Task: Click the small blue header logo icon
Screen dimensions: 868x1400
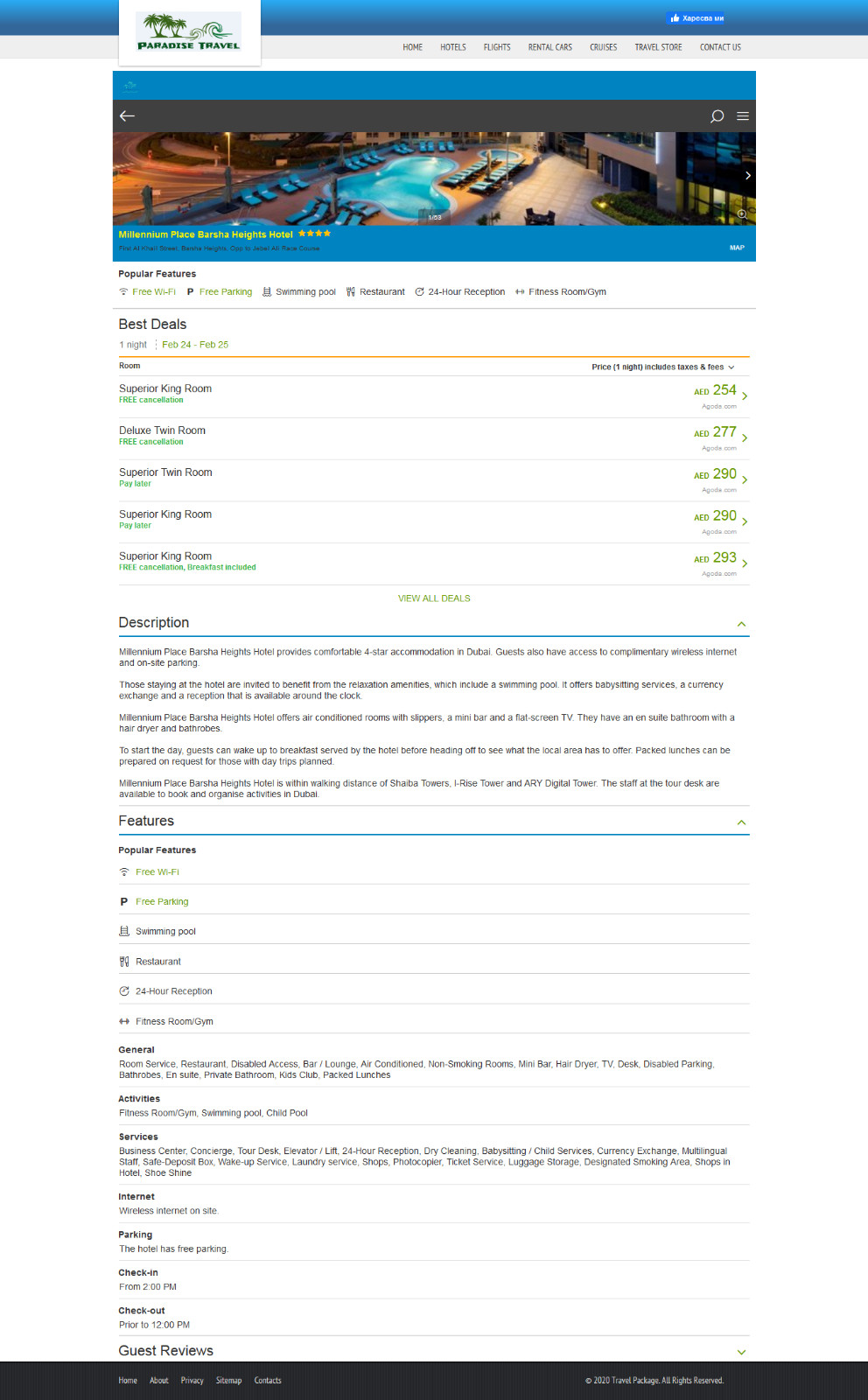Action: [x=130, y=86]
